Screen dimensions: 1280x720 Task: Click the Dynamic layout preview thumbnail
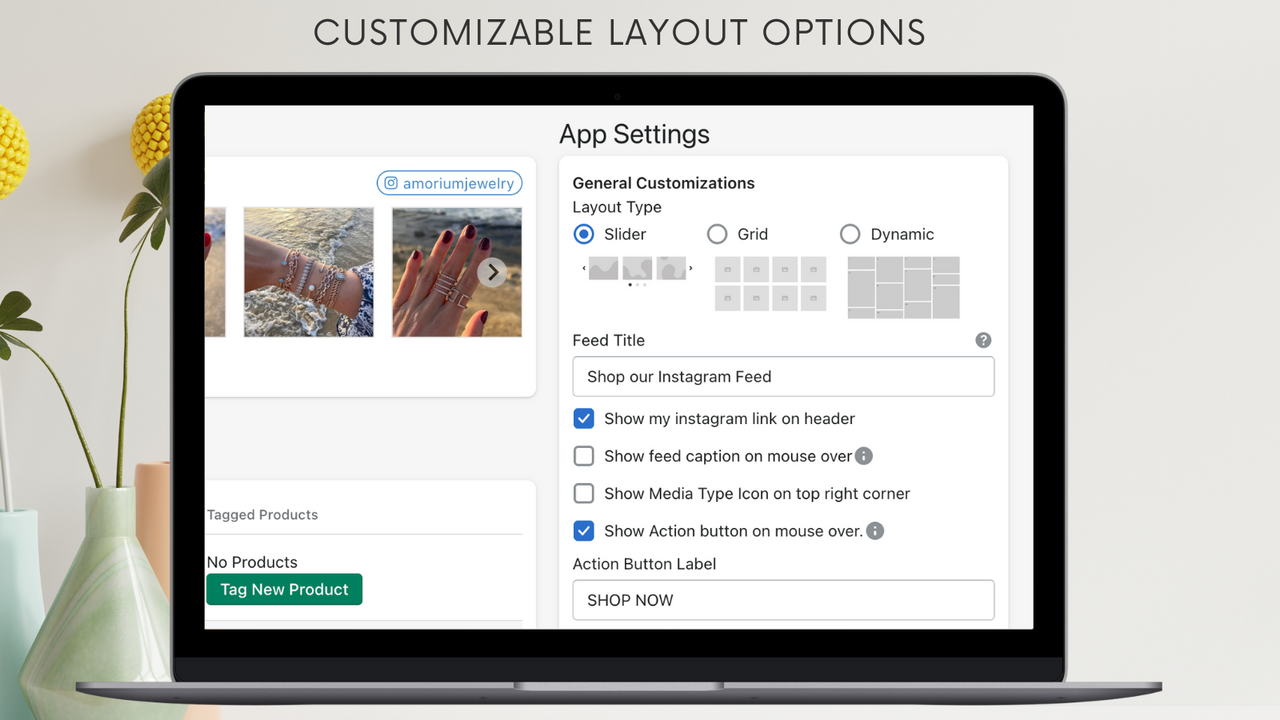pos(902,287)
